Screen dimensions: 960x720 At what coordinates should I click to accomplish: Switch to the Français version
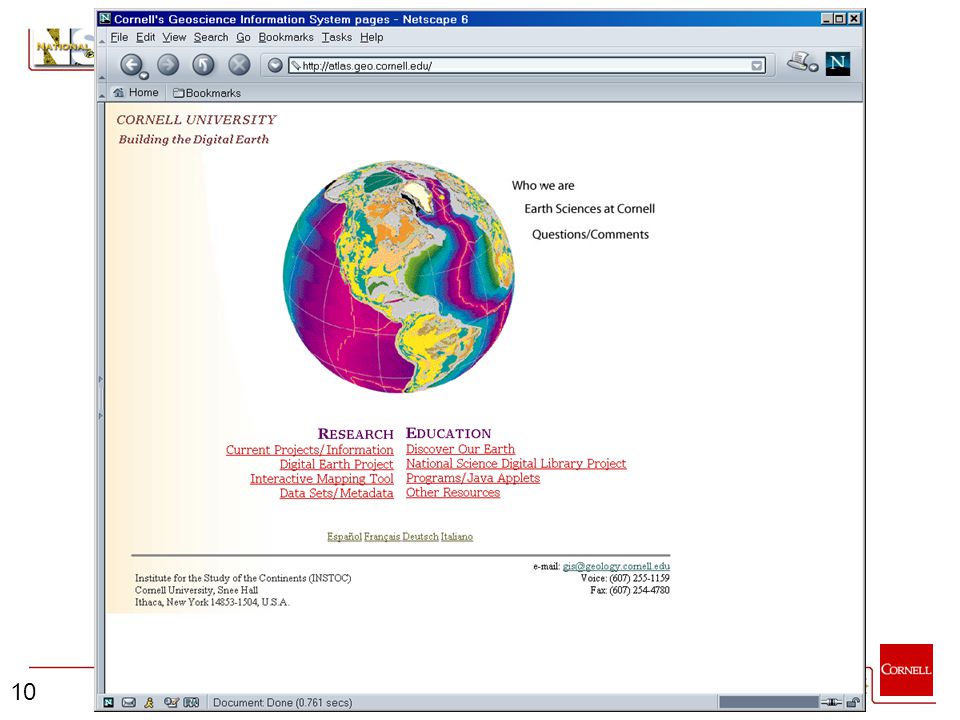pyautogui.click(x=382, y=537)
